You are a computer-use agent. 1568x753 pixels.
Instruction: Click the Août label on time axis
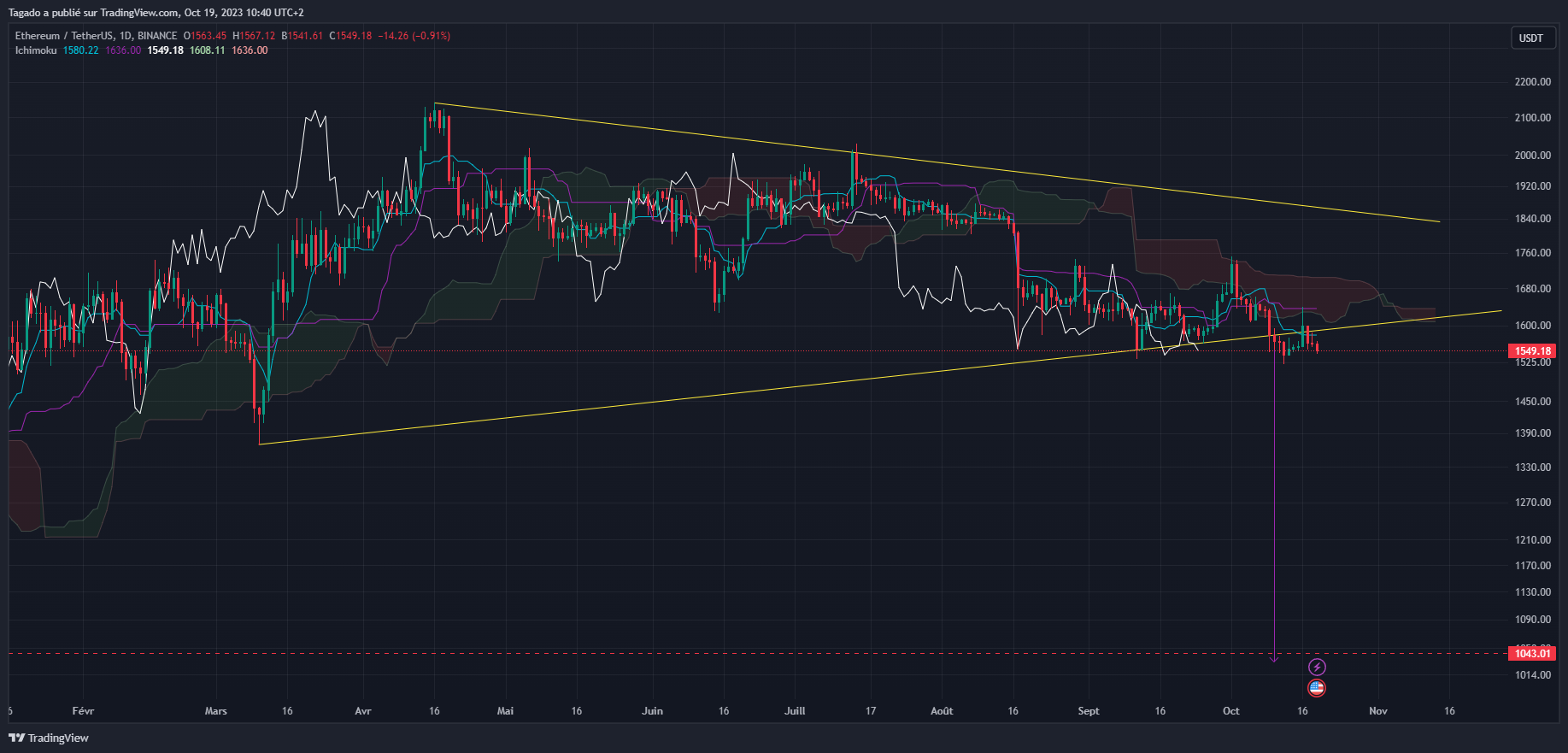coord(942,711)
